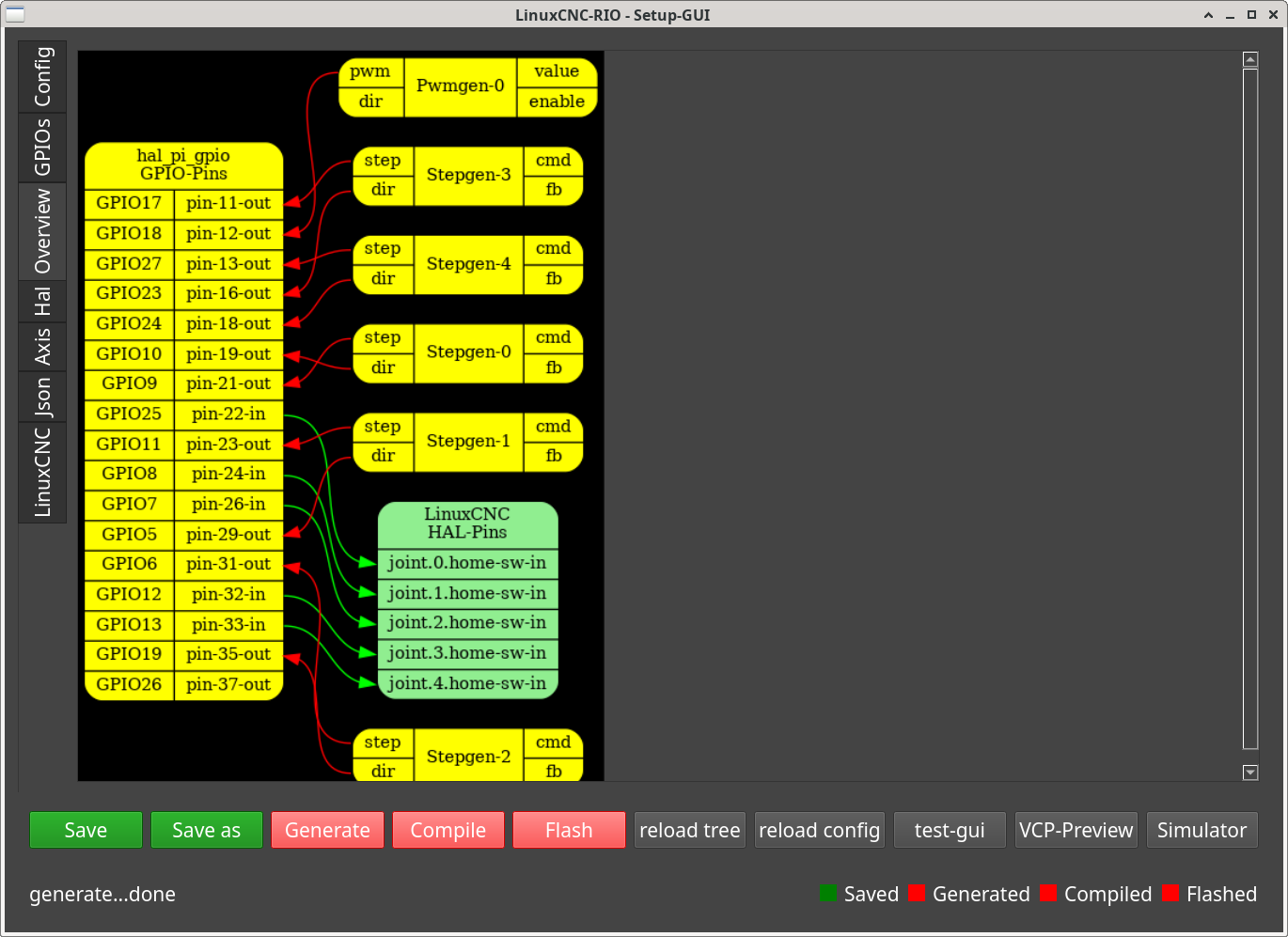The width and height of the screenshot is (1288, 937).
Task: Click the Compile button
Action: (x=448, y=830)
